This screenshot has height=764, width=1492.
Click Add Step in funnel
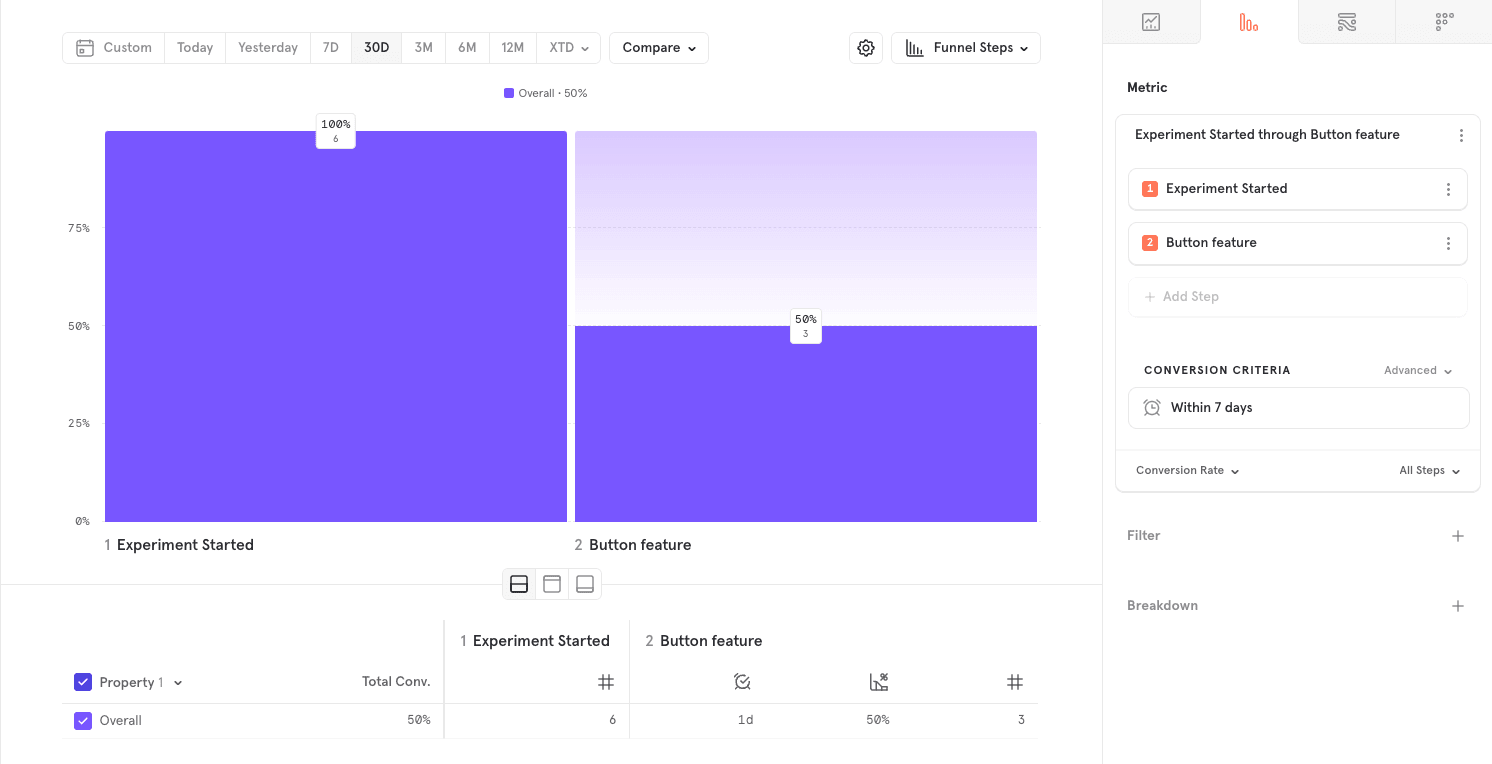click(1190, 297)
